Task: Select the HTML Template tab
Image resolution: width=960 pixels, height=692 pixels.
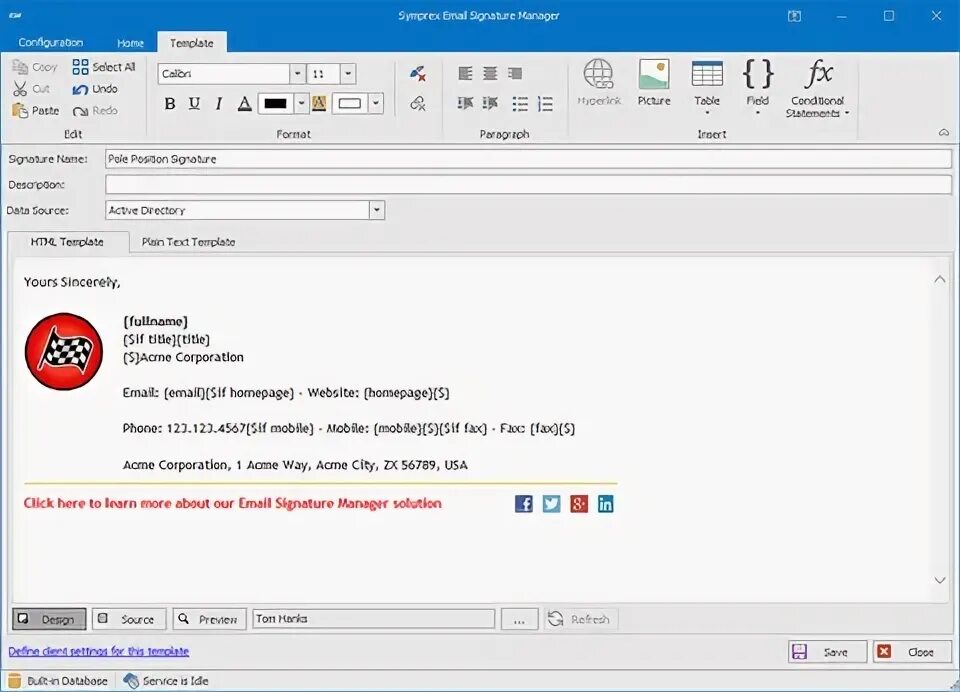Action: [67, 242]
